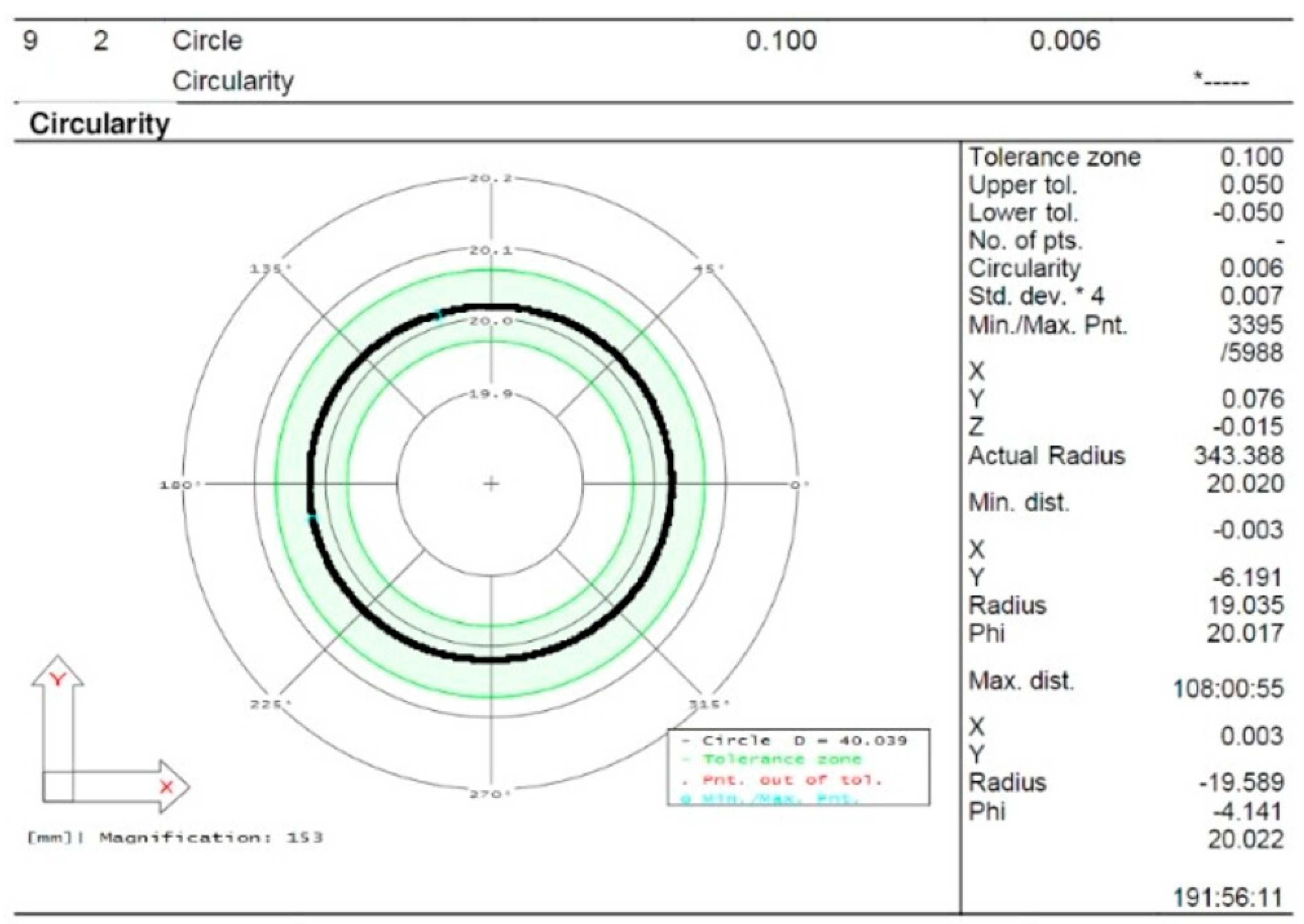
Task: Click the Circularity section heading
Action: pos(100,123)
